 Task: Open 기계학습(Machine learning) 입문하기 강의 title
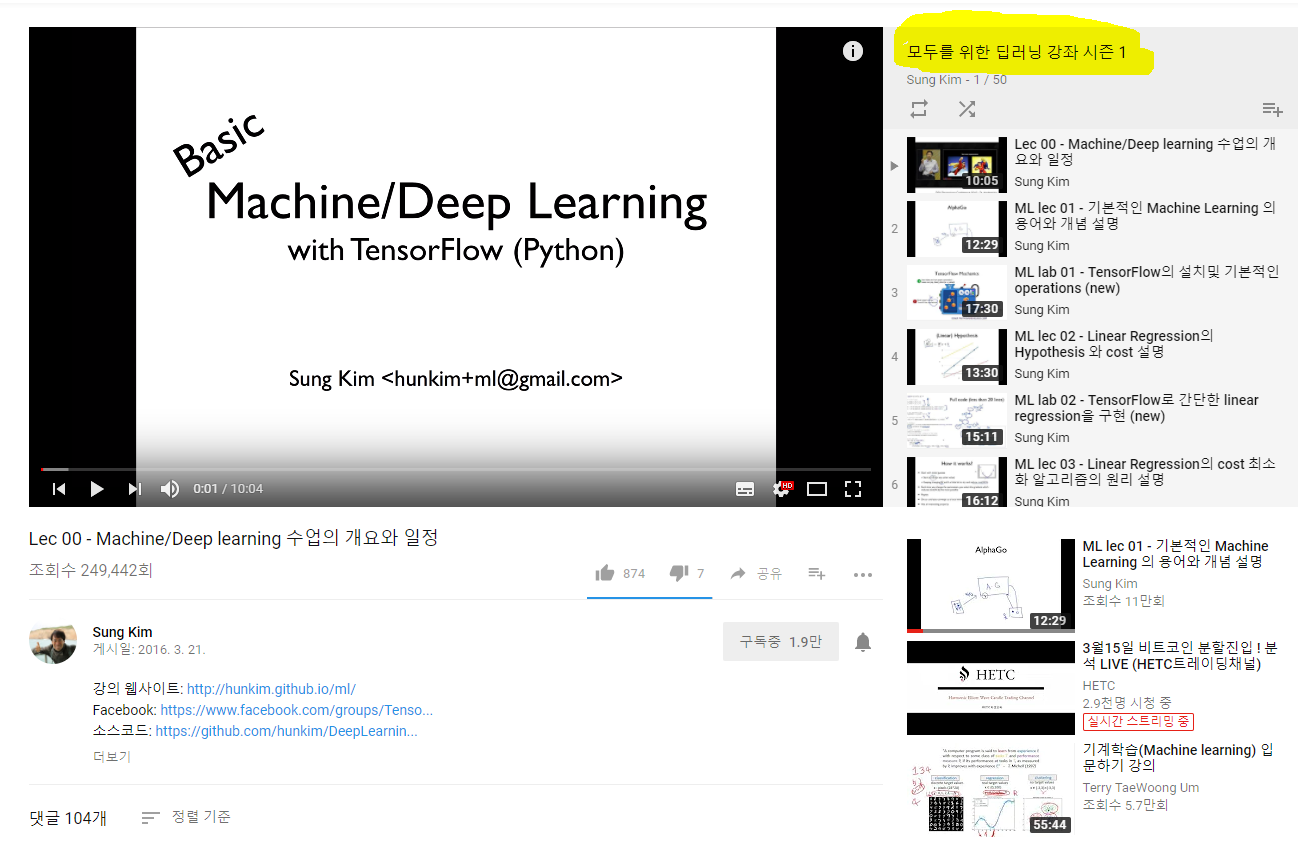click(x=1179, y=758)
